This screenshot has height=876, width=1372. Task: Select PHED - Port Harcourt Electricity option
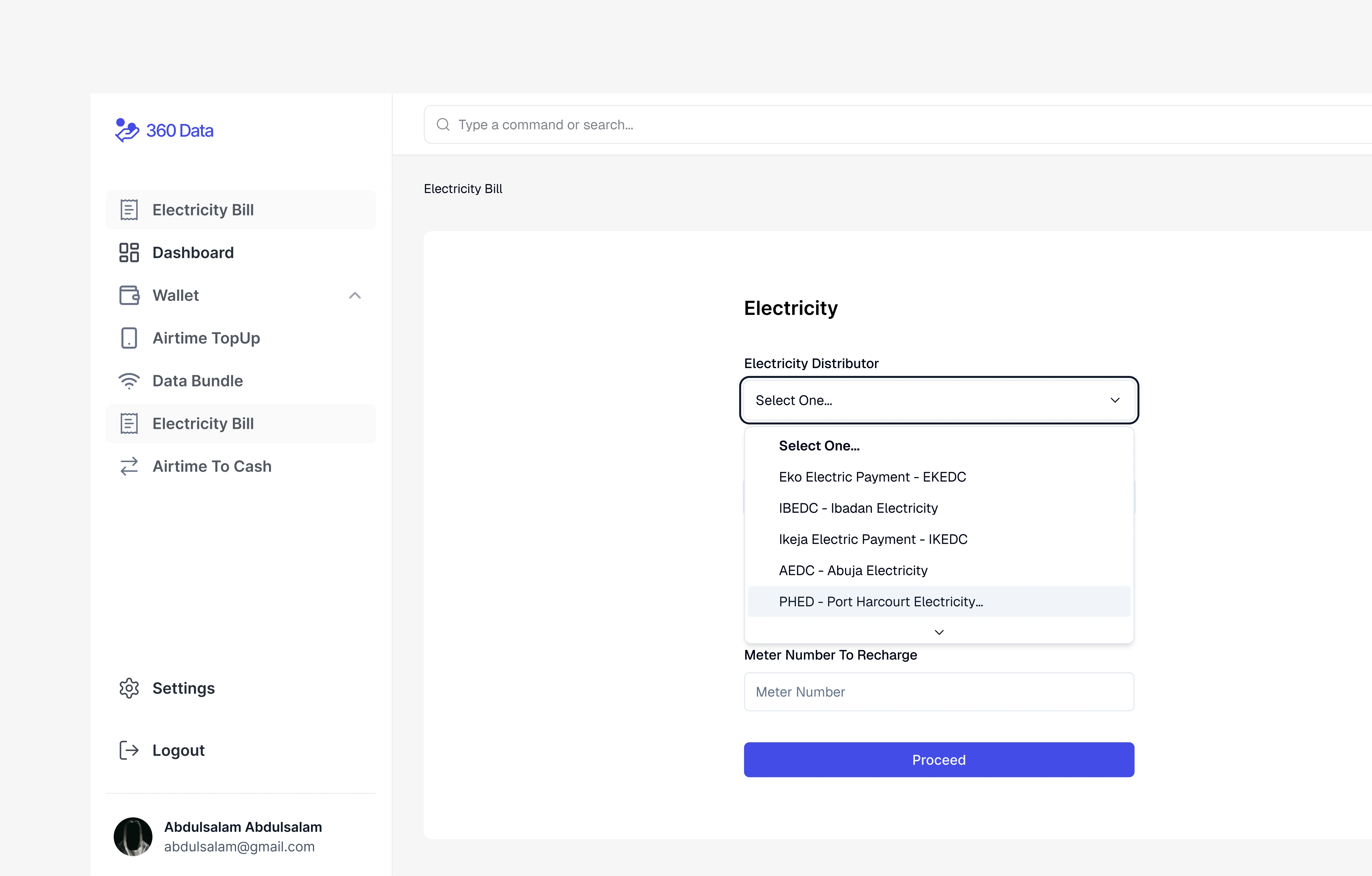(880, 602)
